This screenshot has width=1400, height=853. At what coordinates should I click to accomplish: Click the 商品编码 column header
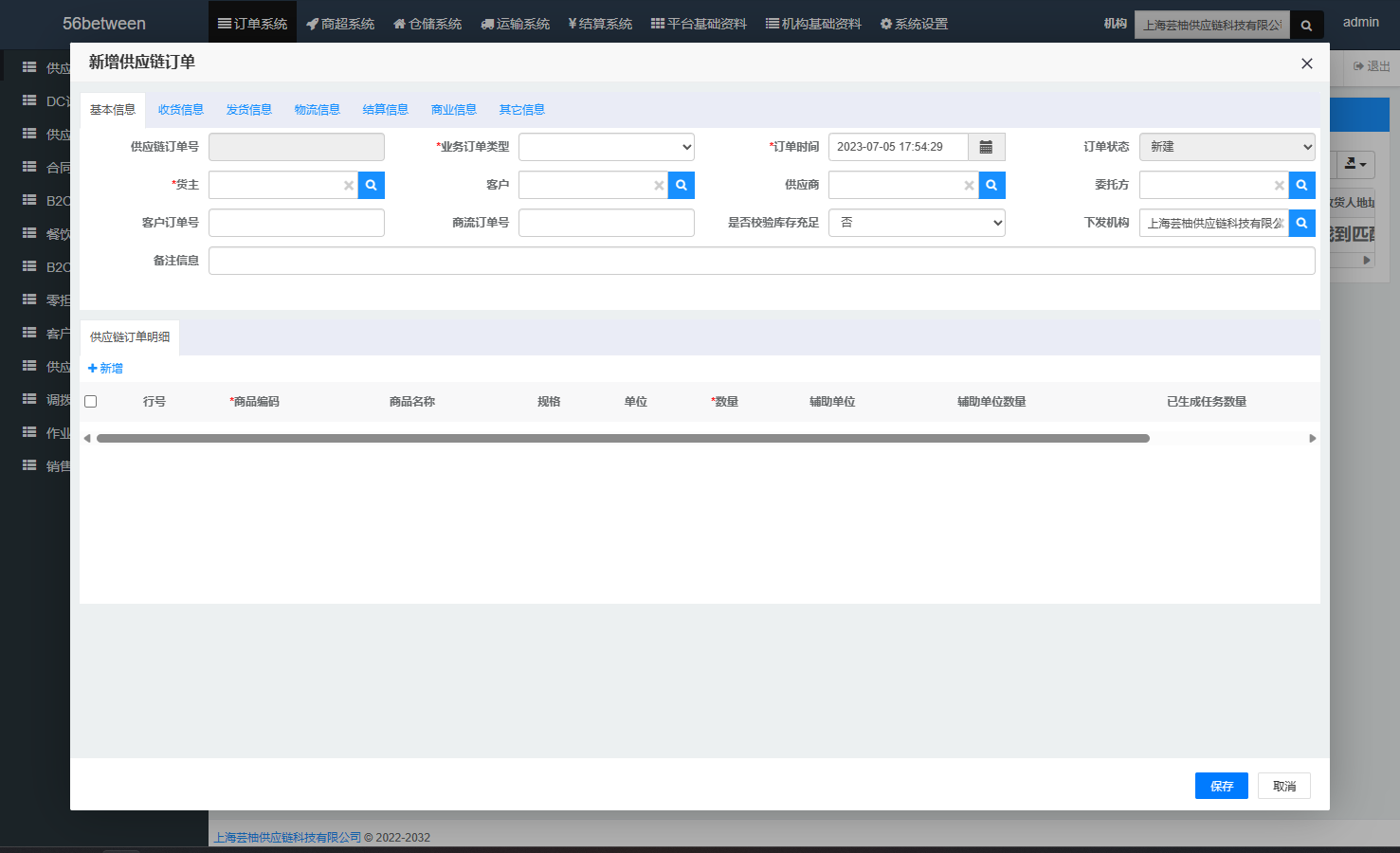pos(255,402)
